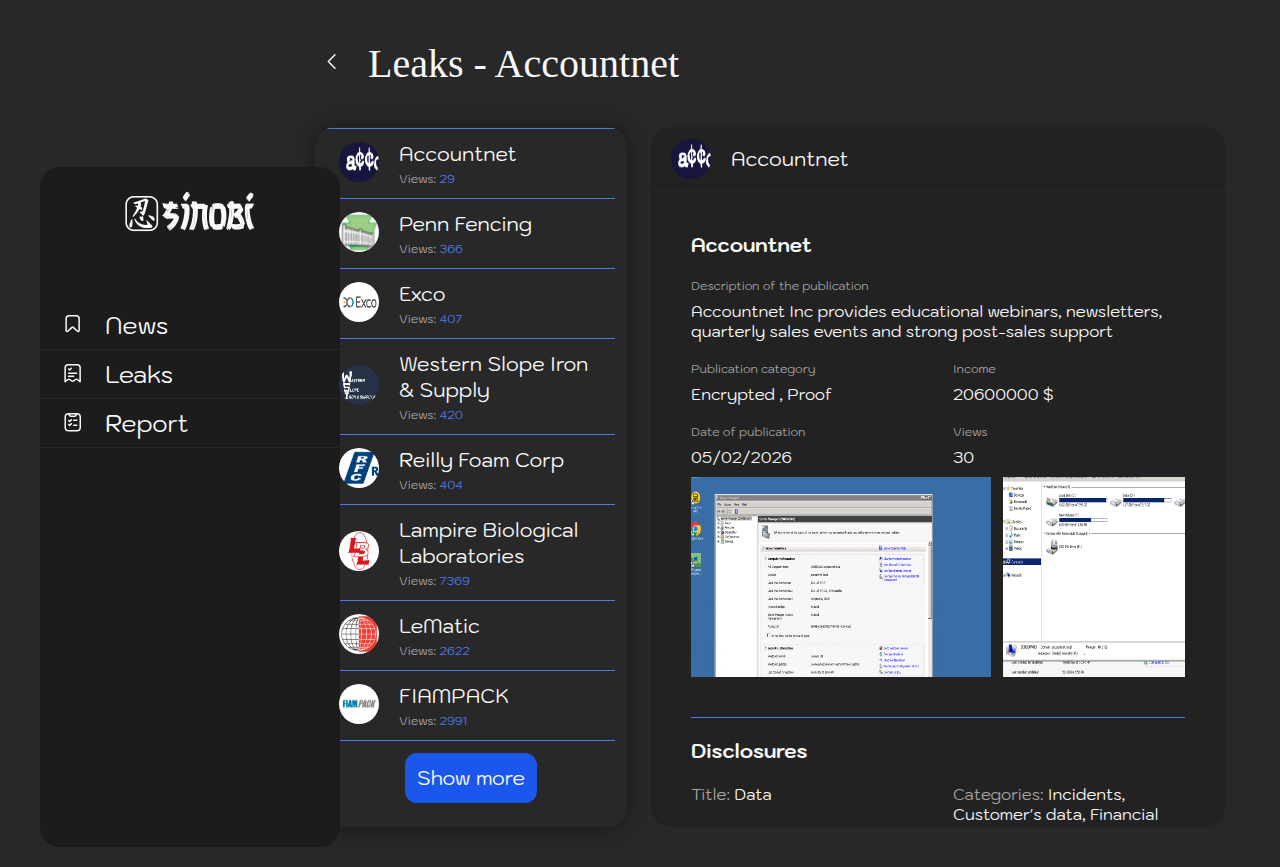Click the Exco logo icon
Screen dimensions: 1280x867
pyautogui.click(x=358, y=302)
